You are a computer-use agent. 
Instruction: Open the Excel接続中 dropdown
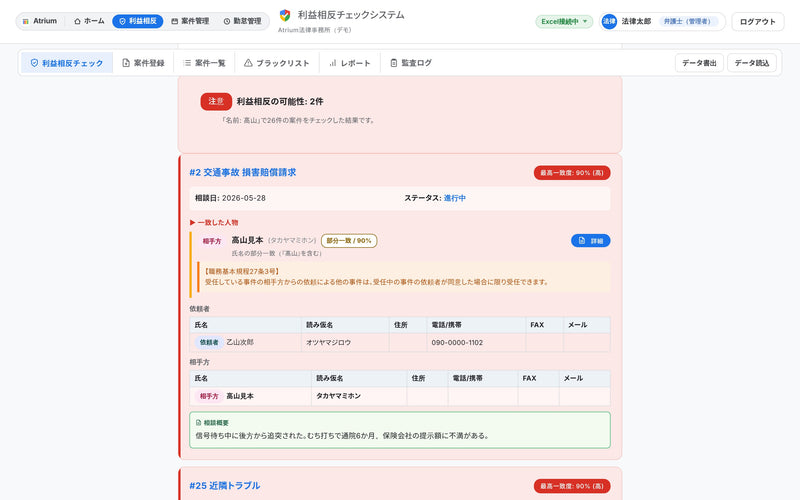(564, 21)
